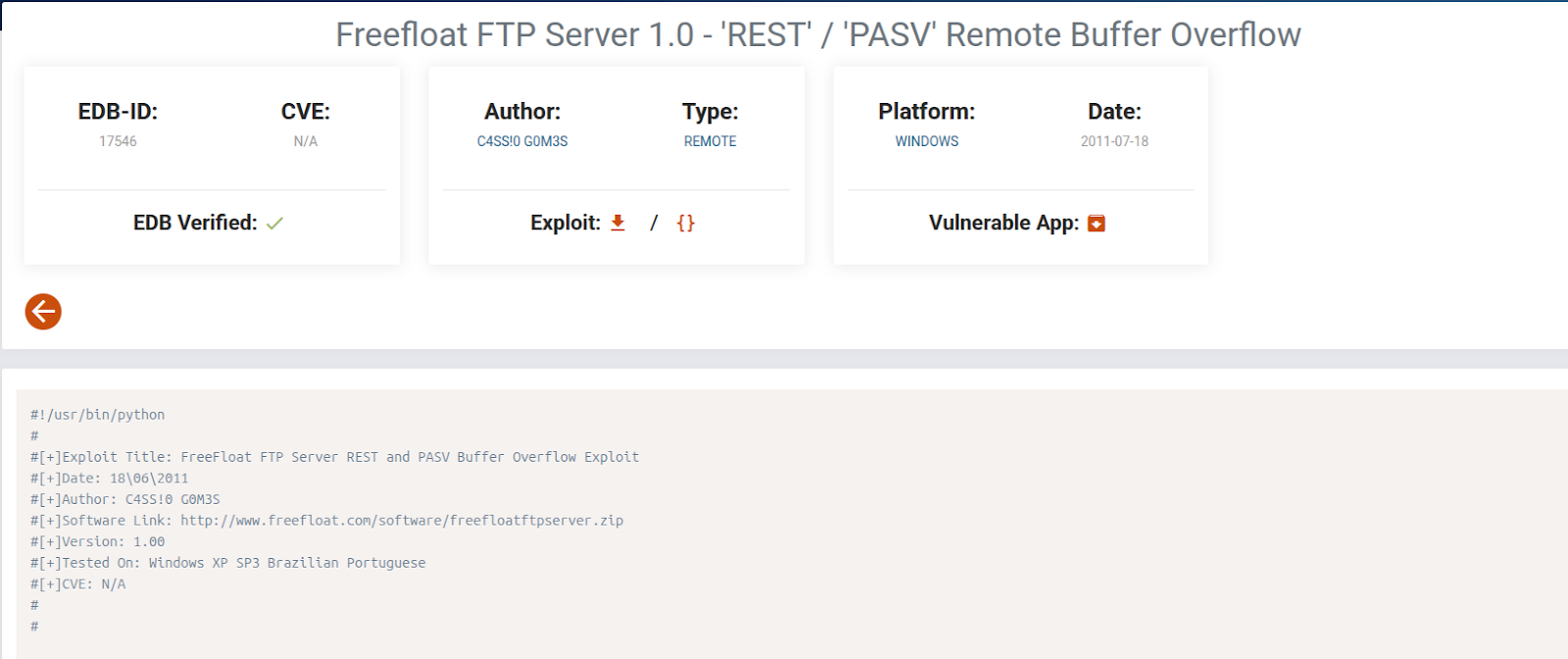Select date value 2011-07-18
This screenshot has width=1568, height=659.
(1114, 141)
